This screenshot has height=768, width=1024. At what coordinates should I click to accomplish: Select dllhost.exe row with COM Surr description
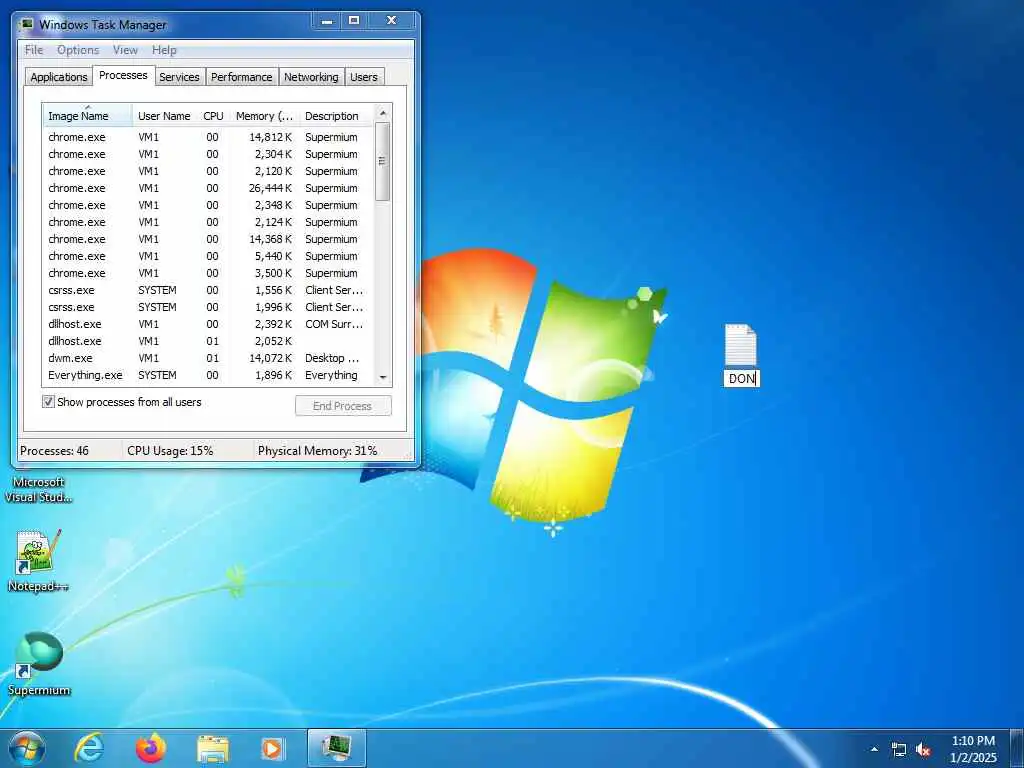tap(208, 324)
